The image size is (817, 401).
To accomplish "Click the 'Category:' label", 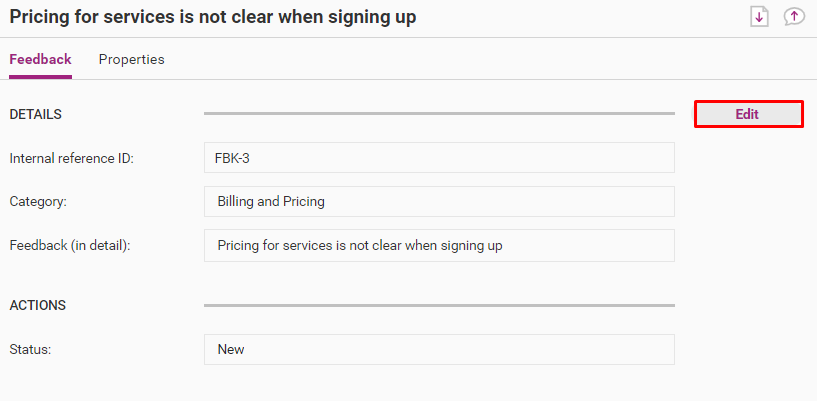I will [38, 201].
